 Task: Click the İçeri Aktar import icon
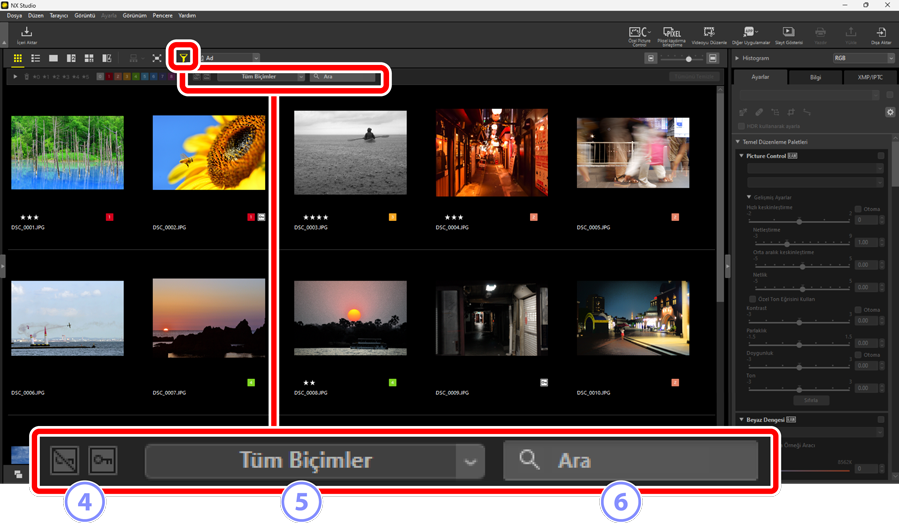(x=26, y=35)
